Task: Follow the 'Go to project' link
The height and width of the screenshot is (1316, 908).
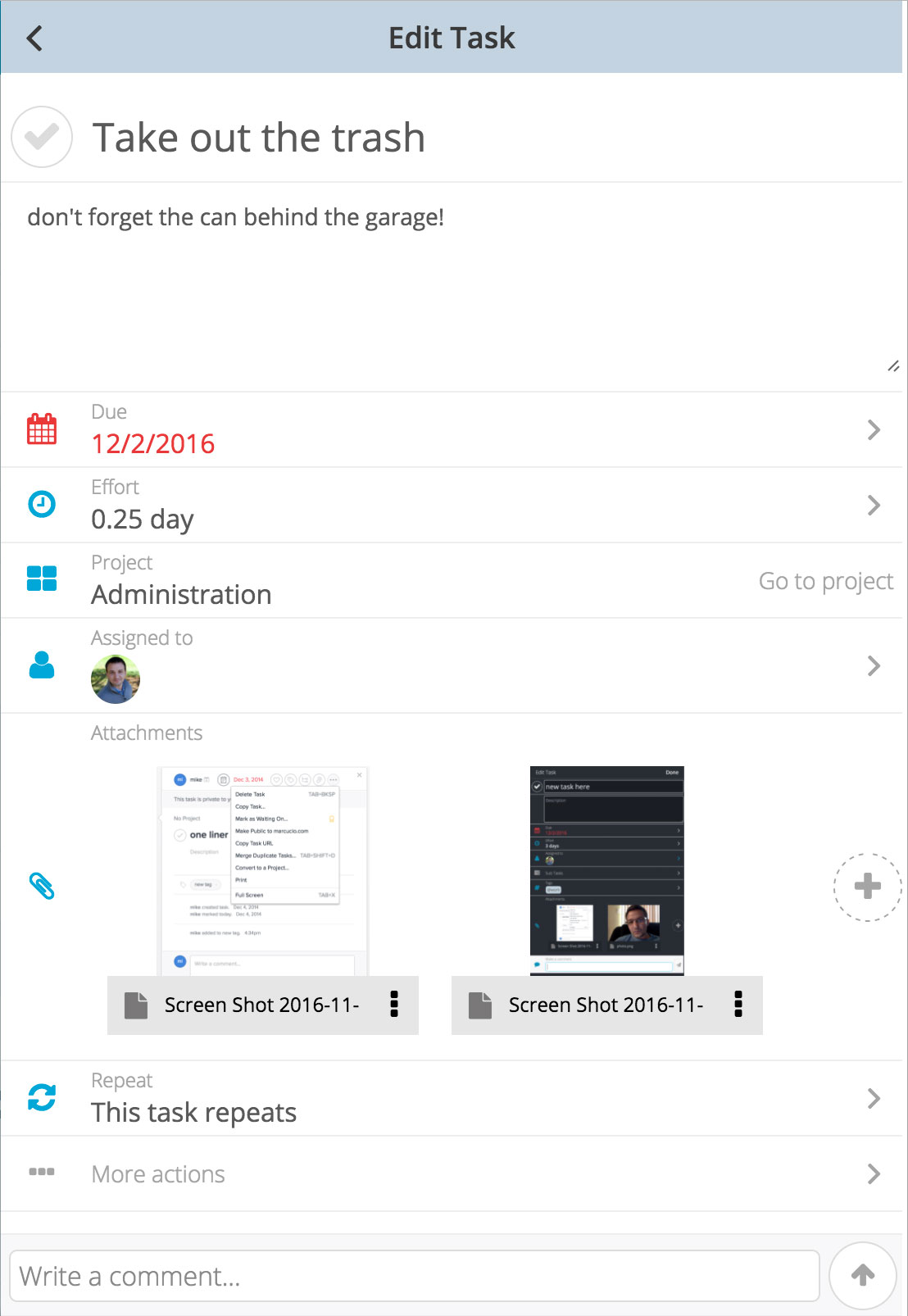Action: pos(826,581)
